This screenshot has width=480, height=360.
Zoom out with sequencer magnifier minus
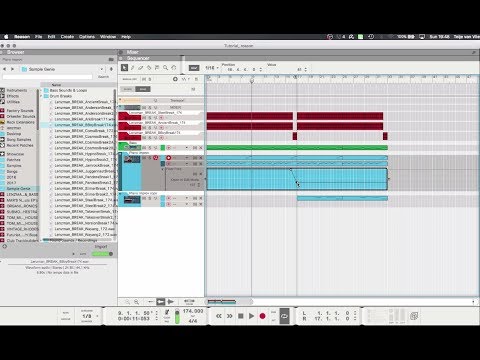127,302
